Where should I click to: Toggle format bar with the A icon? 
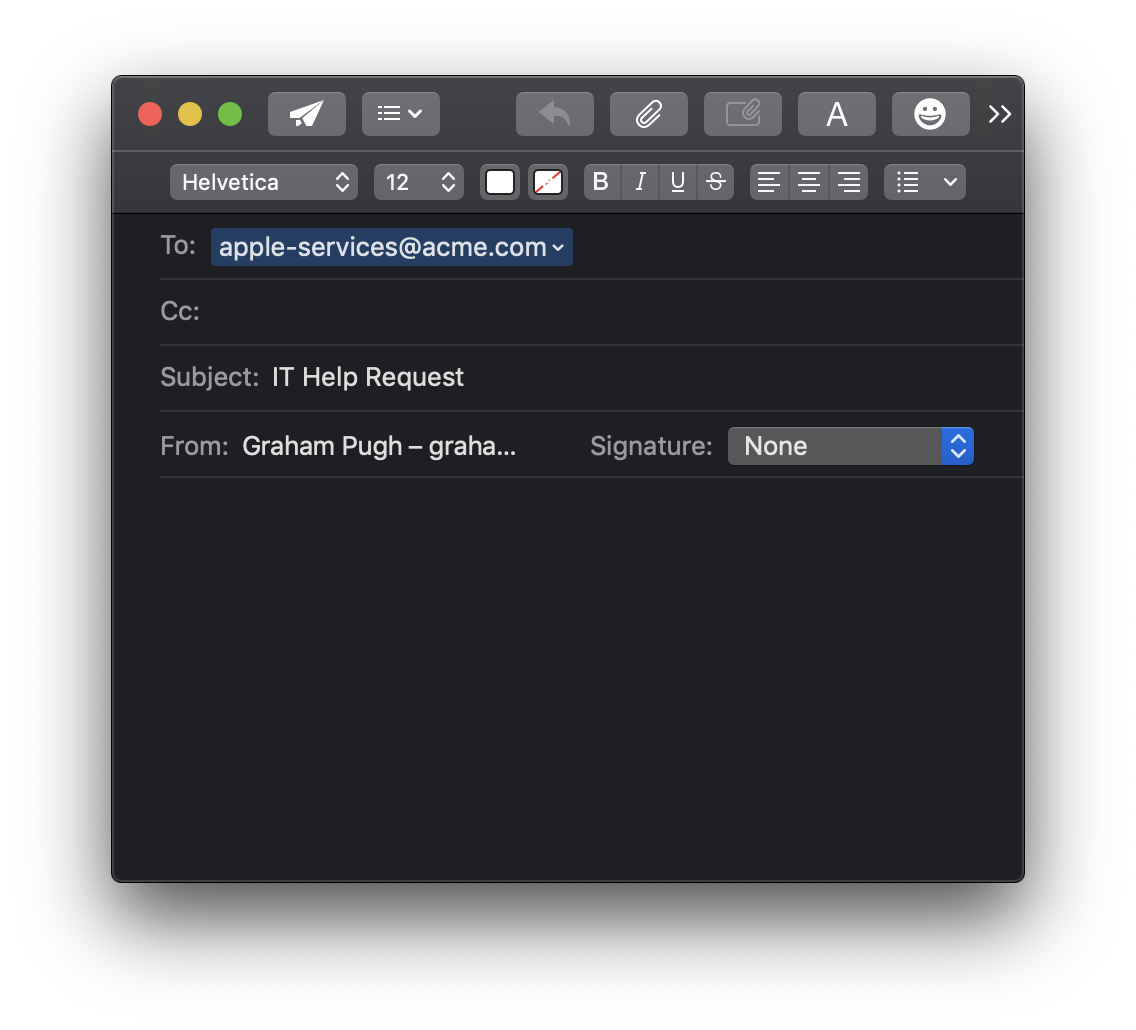click(836, 114)
